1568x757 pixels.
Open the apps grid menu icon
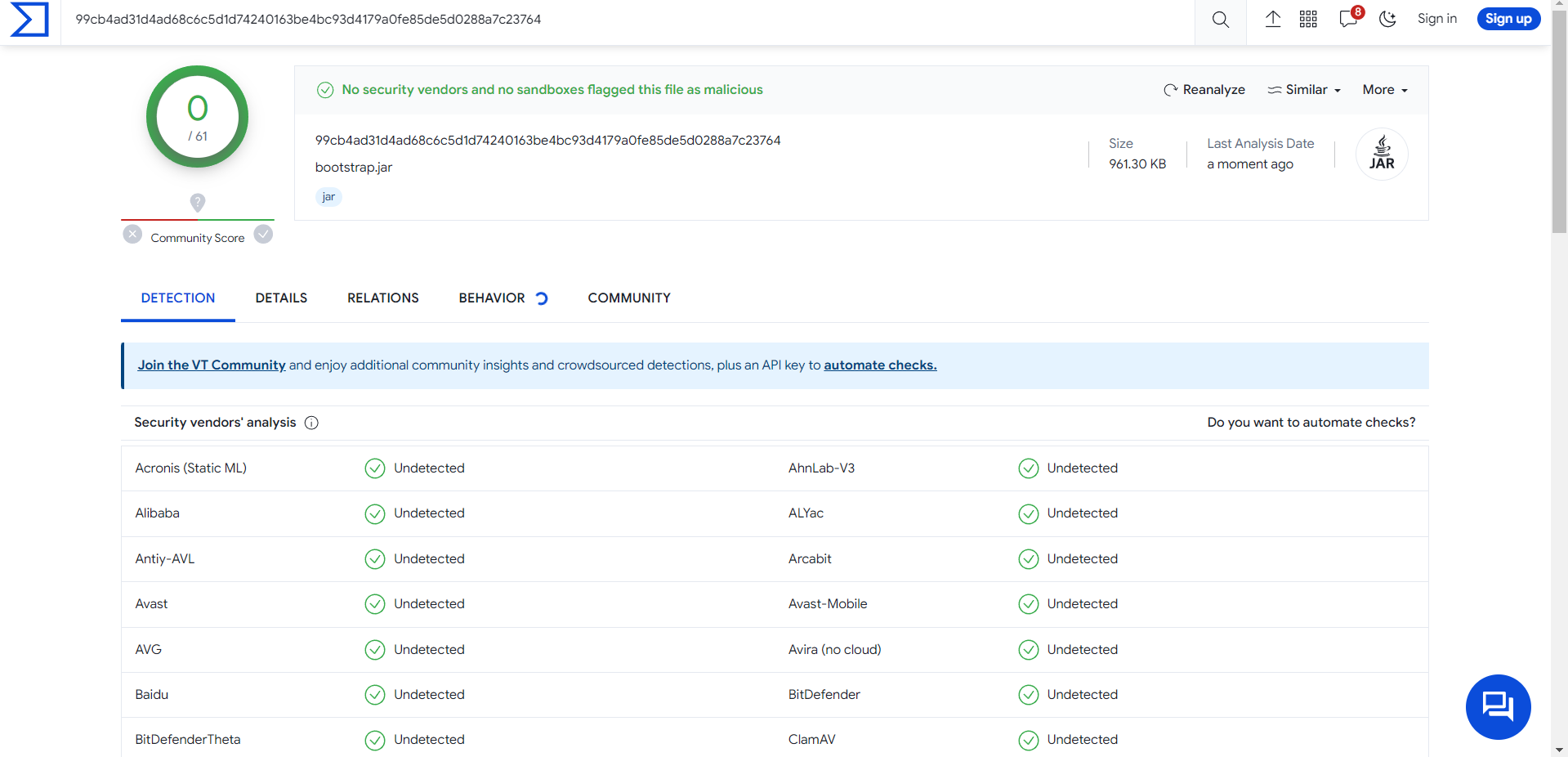[1308, 20]
